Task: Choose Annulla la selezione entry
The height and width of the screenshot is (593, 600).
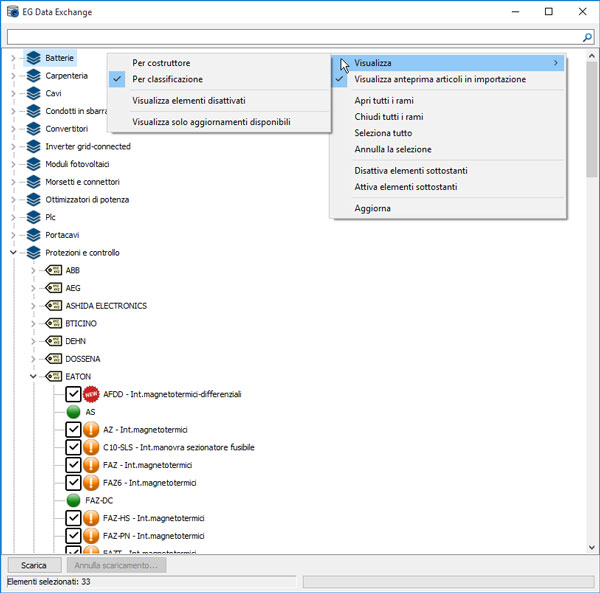Action: [448, 150]
